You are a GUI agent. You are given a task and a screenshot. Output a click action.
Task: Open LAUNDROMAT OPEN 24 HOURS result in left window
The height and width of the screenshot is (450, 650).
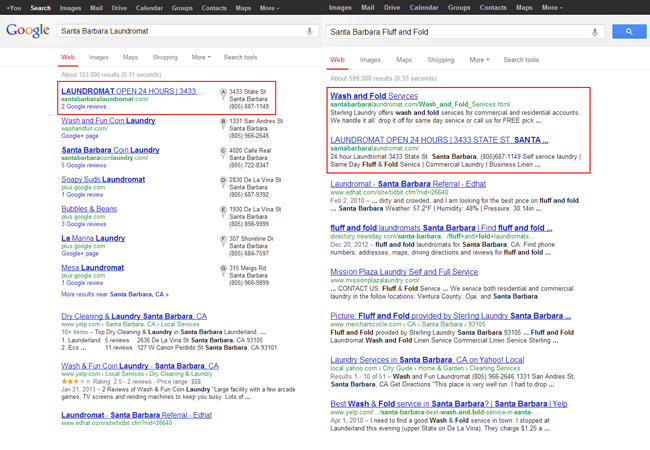point(133,91)
